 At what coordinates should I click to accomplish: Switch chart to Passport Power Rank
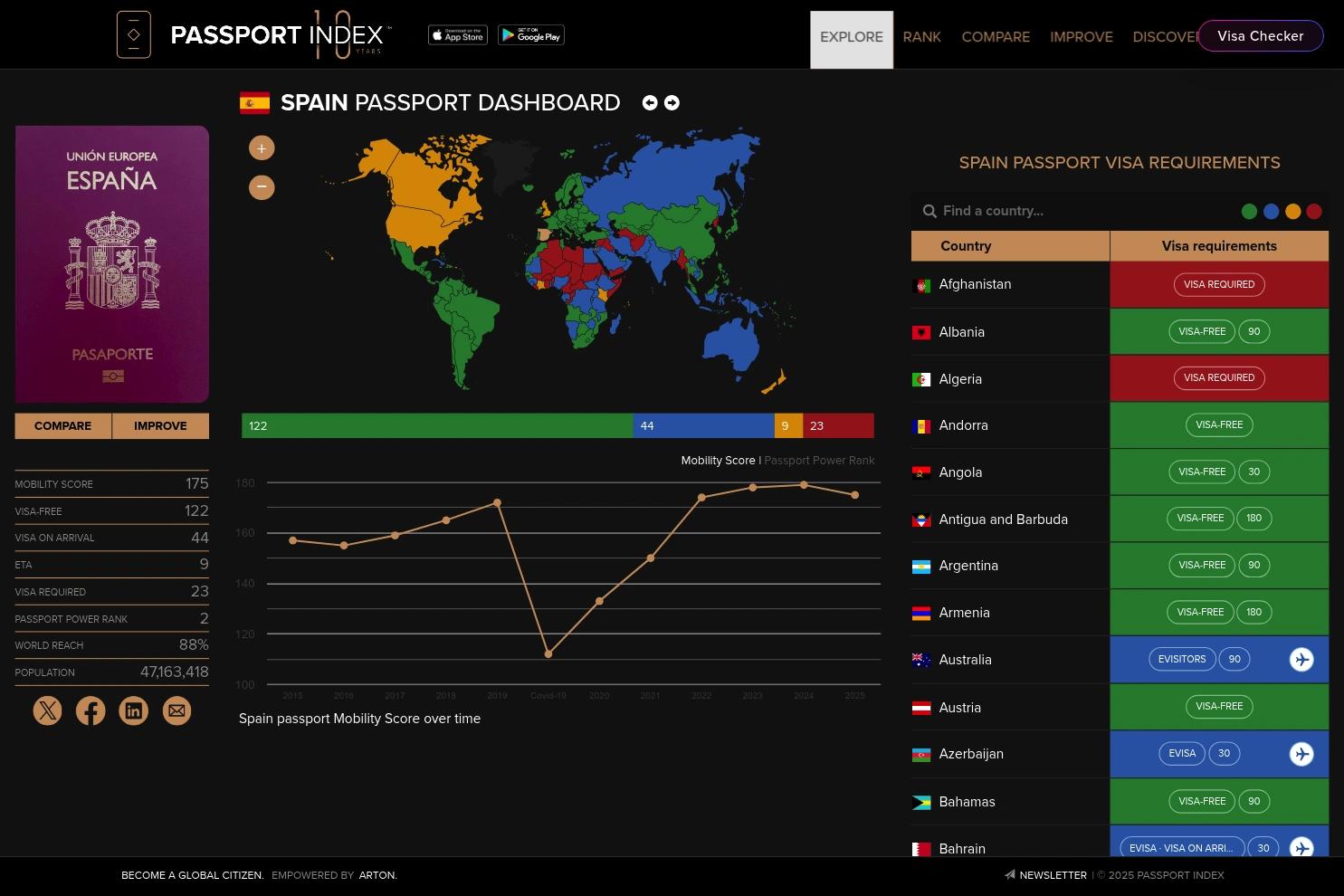[x=819, y=461]
